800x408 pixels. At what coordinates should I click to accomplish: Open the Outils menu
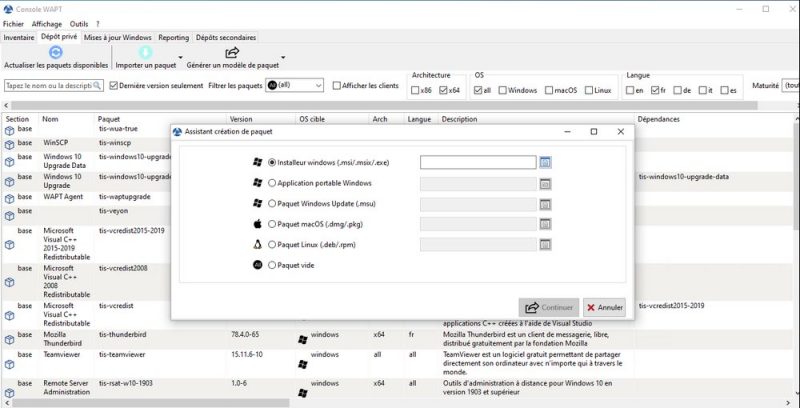pos(79,23)
